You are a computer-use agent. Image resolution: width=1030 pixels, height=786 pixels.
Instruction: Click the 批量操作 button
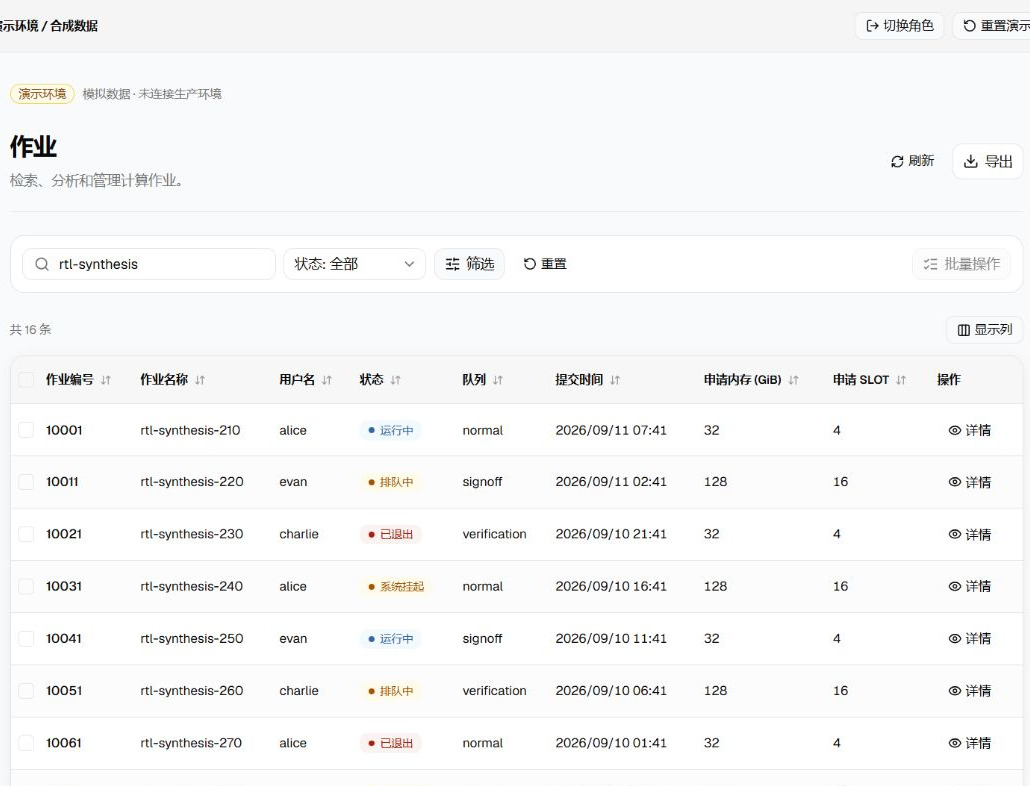(x=961, y=264)
